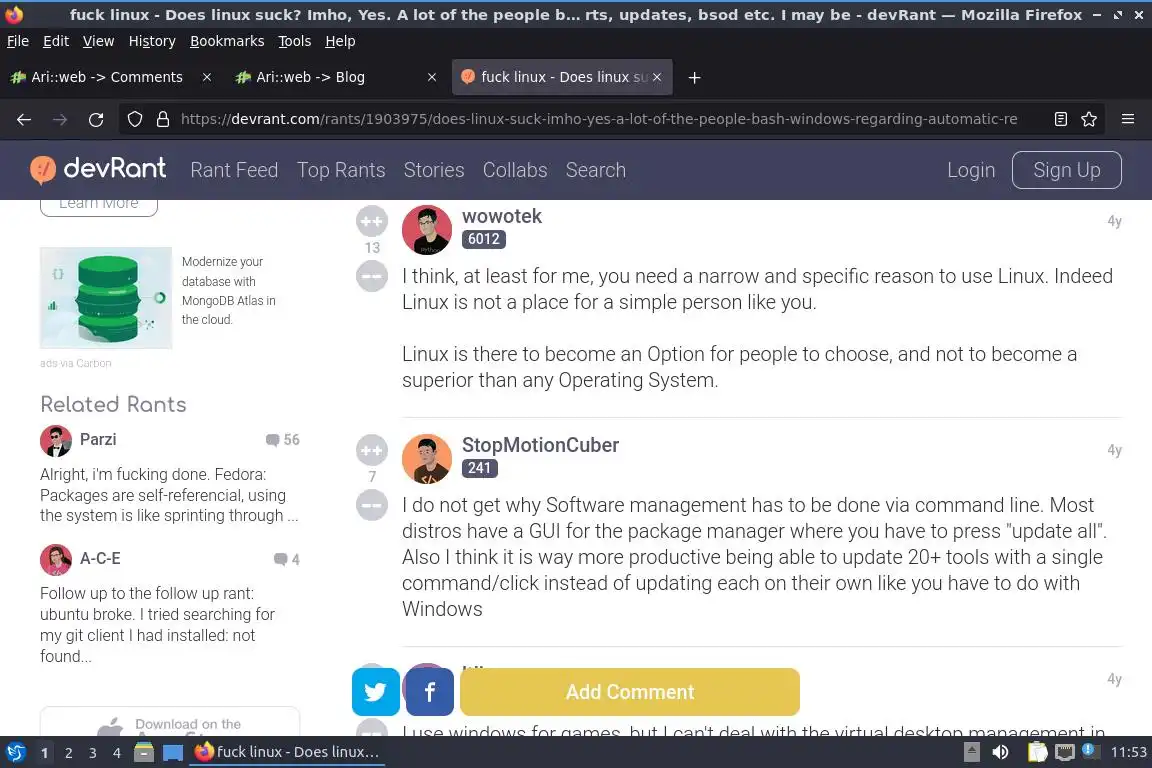
Task: Show site security padlock info
Action: coord(163,119)
